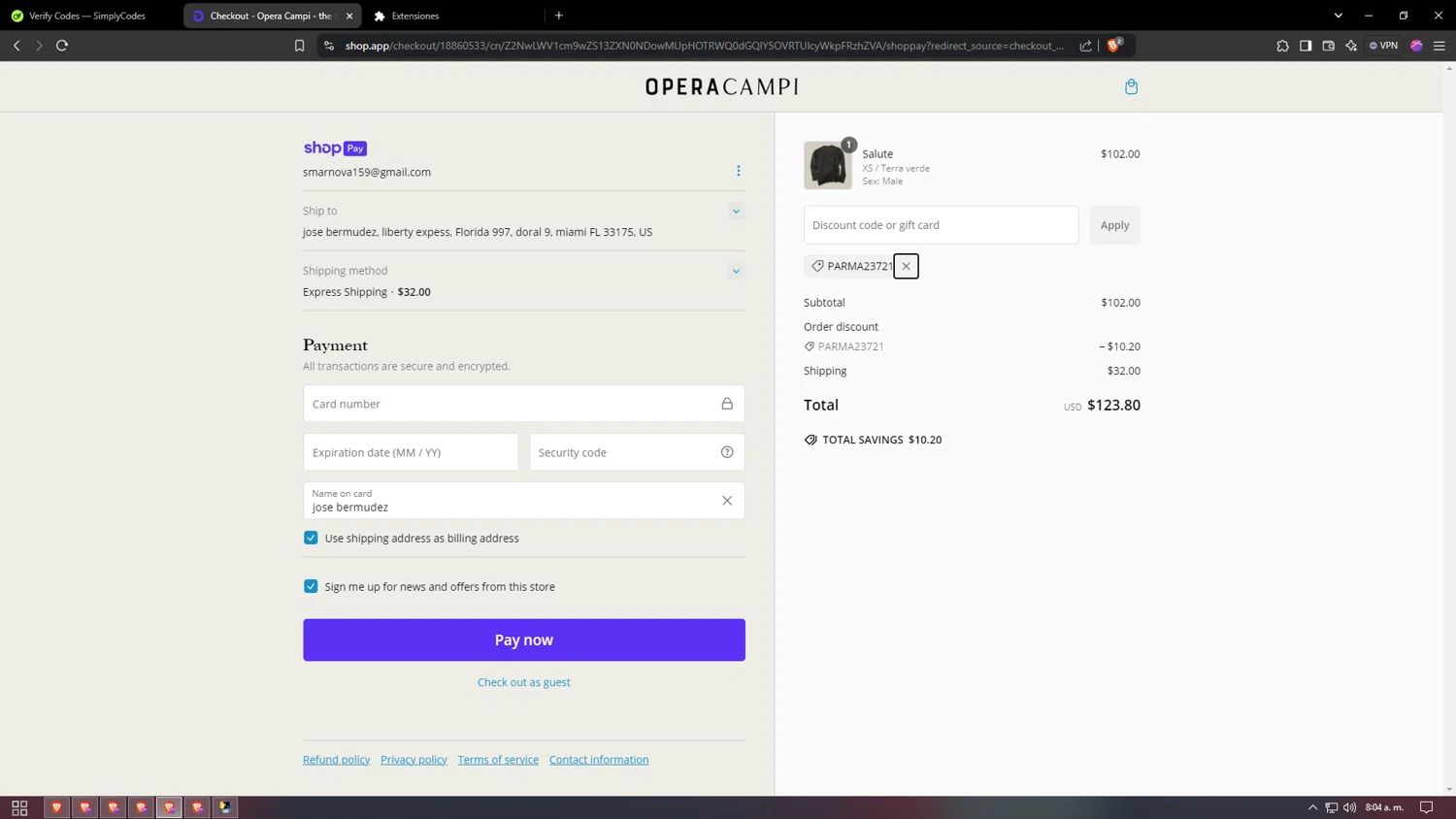The height and width of the screenshot is (819, 1456).
Task: Click the Opera Campi store logo
Action: click(721, 87)
